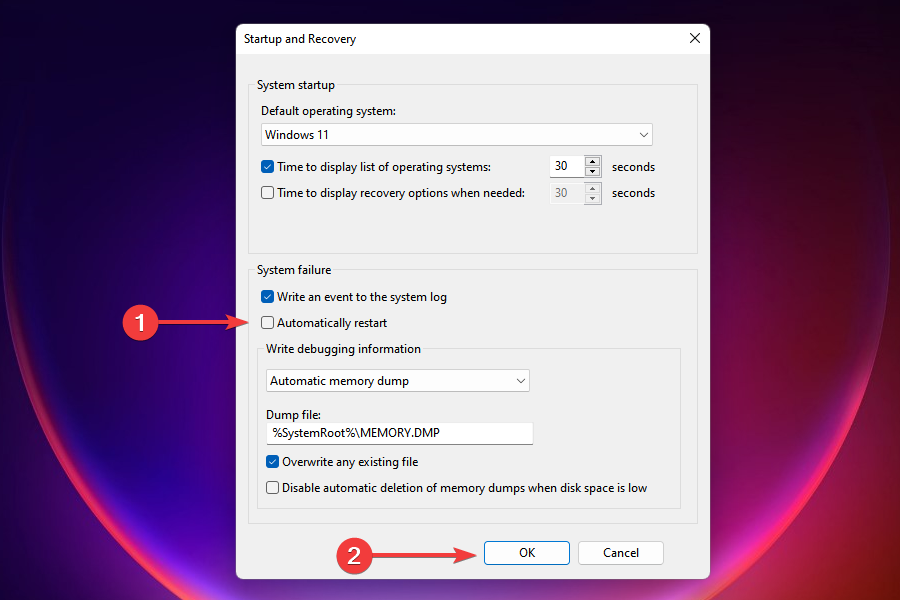Click the Default operating system label
Screen dimensions: 900x600
coord(328,111)
